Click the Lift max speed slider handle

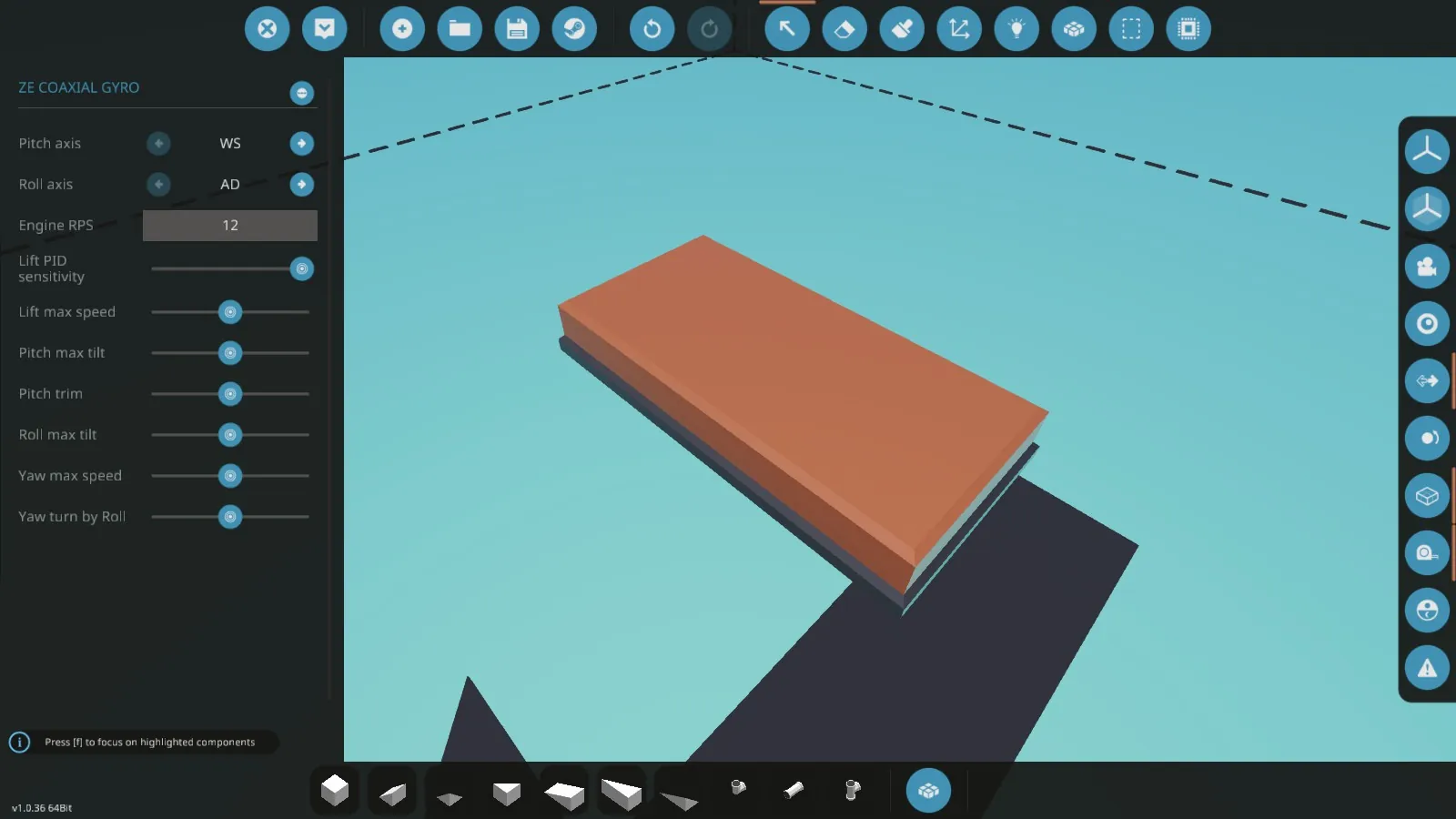click(x=230, y=312)
